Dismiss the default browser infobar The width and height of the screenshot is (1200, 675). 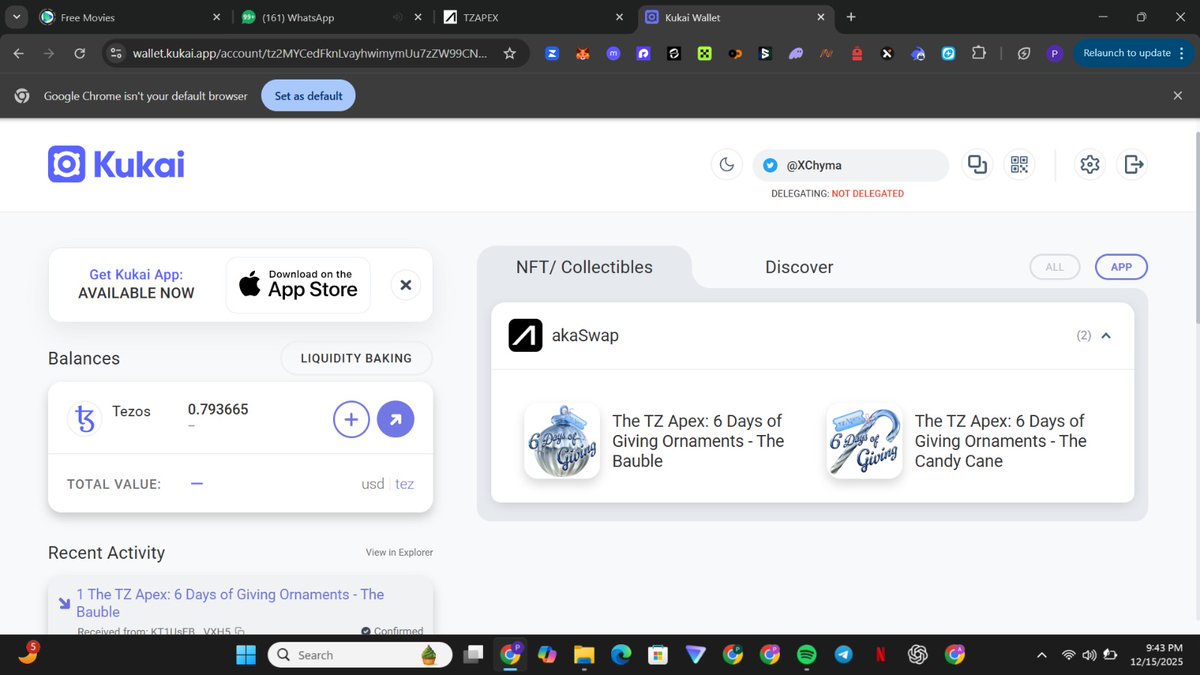coord(1177,96)
